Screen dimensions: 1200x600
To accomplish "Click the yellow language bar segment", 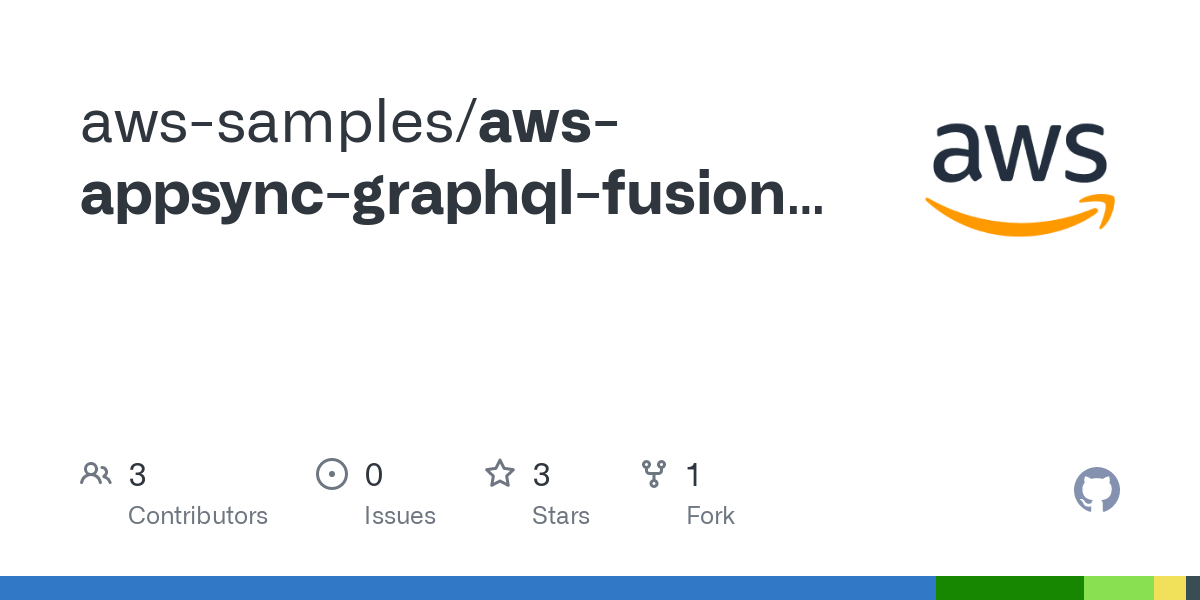I will (1170, 588).
